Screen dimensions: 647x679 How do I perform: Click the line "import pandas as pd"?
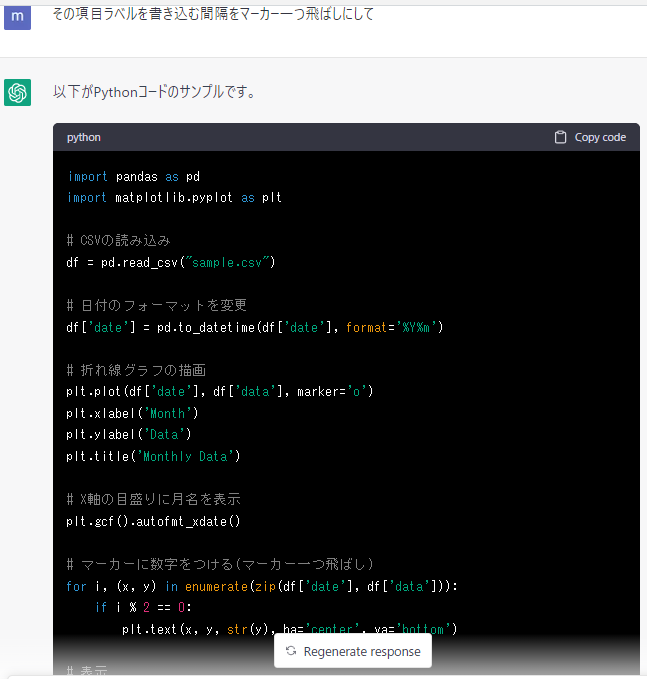(133, 177)
